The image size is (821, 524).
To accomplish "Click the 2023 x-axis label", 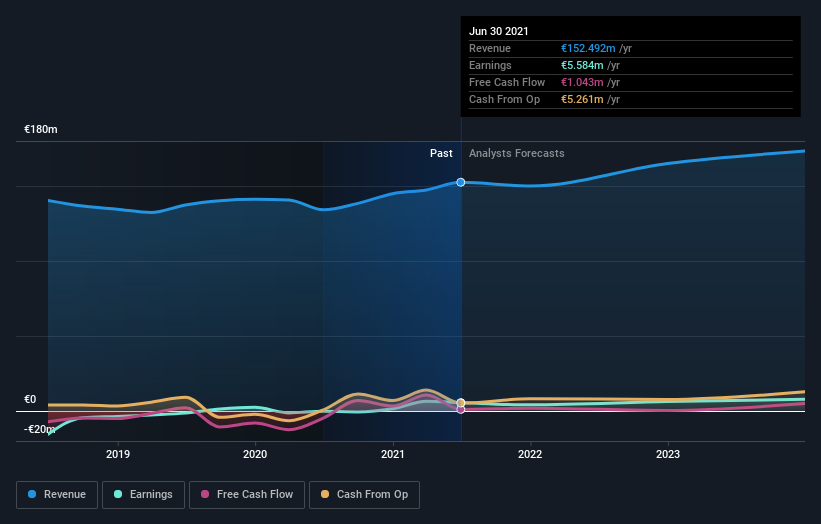I will tap(668, 454).
